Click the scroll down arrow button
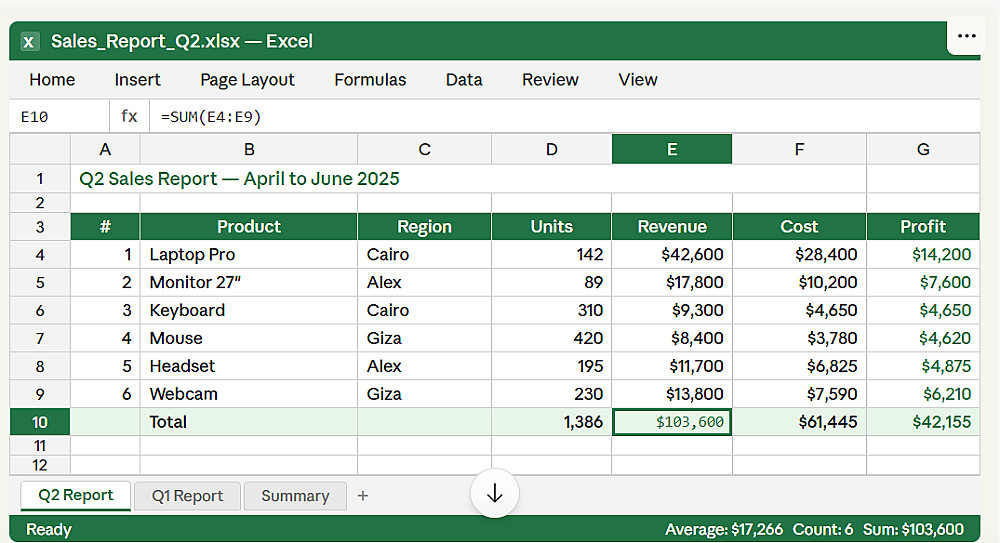 click(x=495, y=493)
